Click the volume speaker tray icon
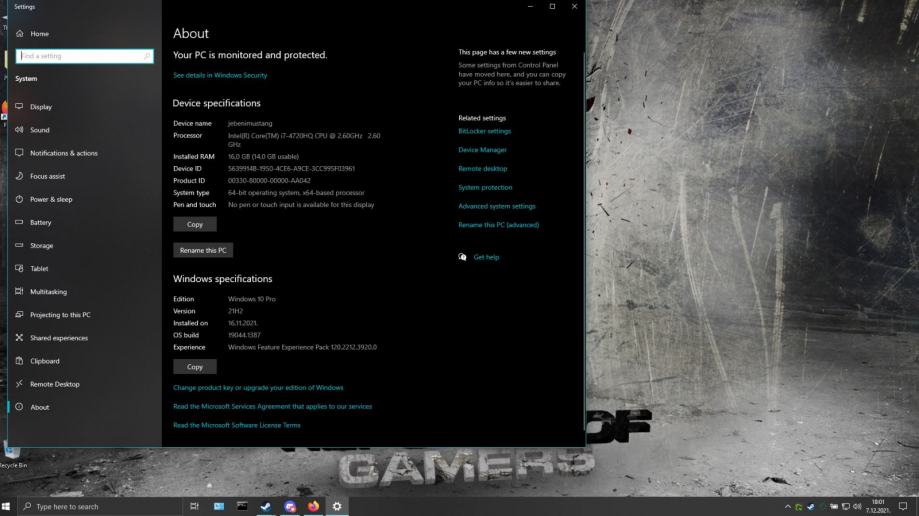Image resolution: width=919 pixels, height=516 pixels. tap(857, 507)
